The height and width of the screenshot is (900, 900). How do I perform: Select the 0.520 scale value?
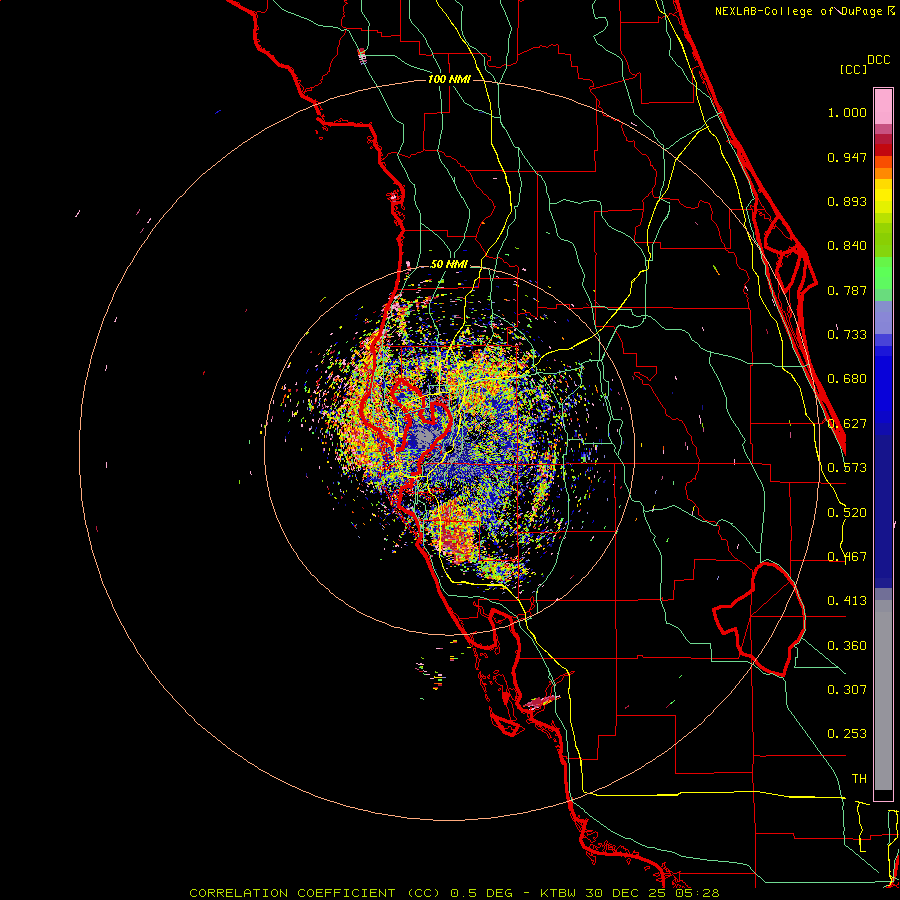click(x=847, y=513)
